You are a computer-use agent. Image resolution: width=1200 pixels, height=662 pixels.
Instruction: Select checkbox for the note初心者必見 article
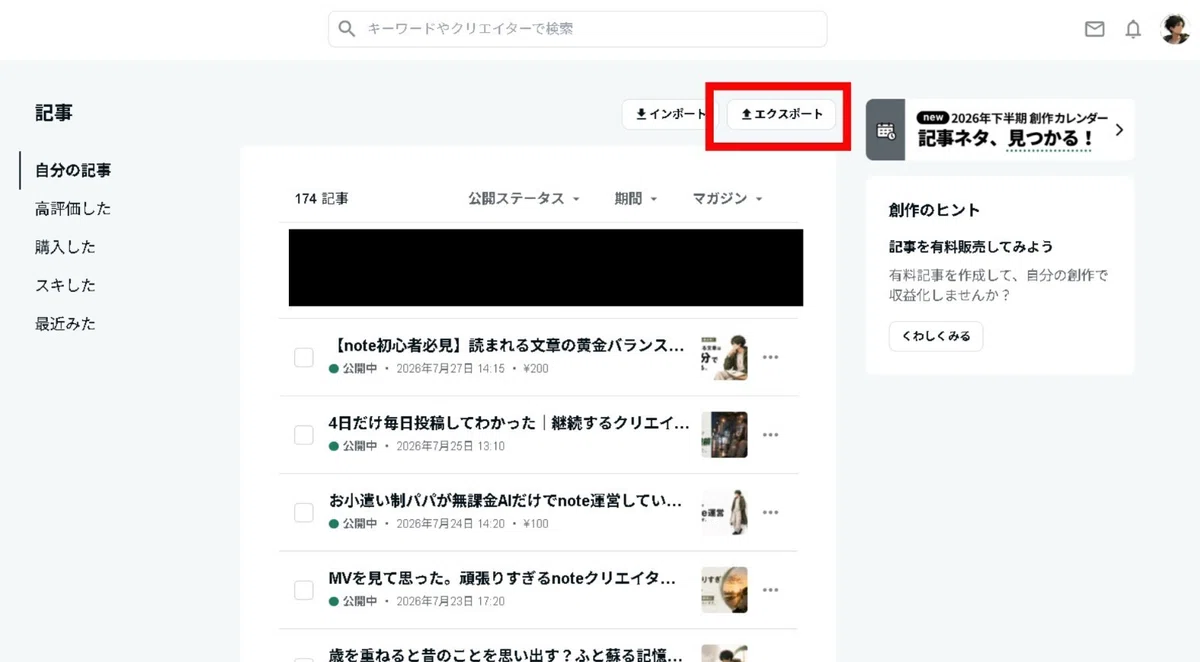[304, 357]
